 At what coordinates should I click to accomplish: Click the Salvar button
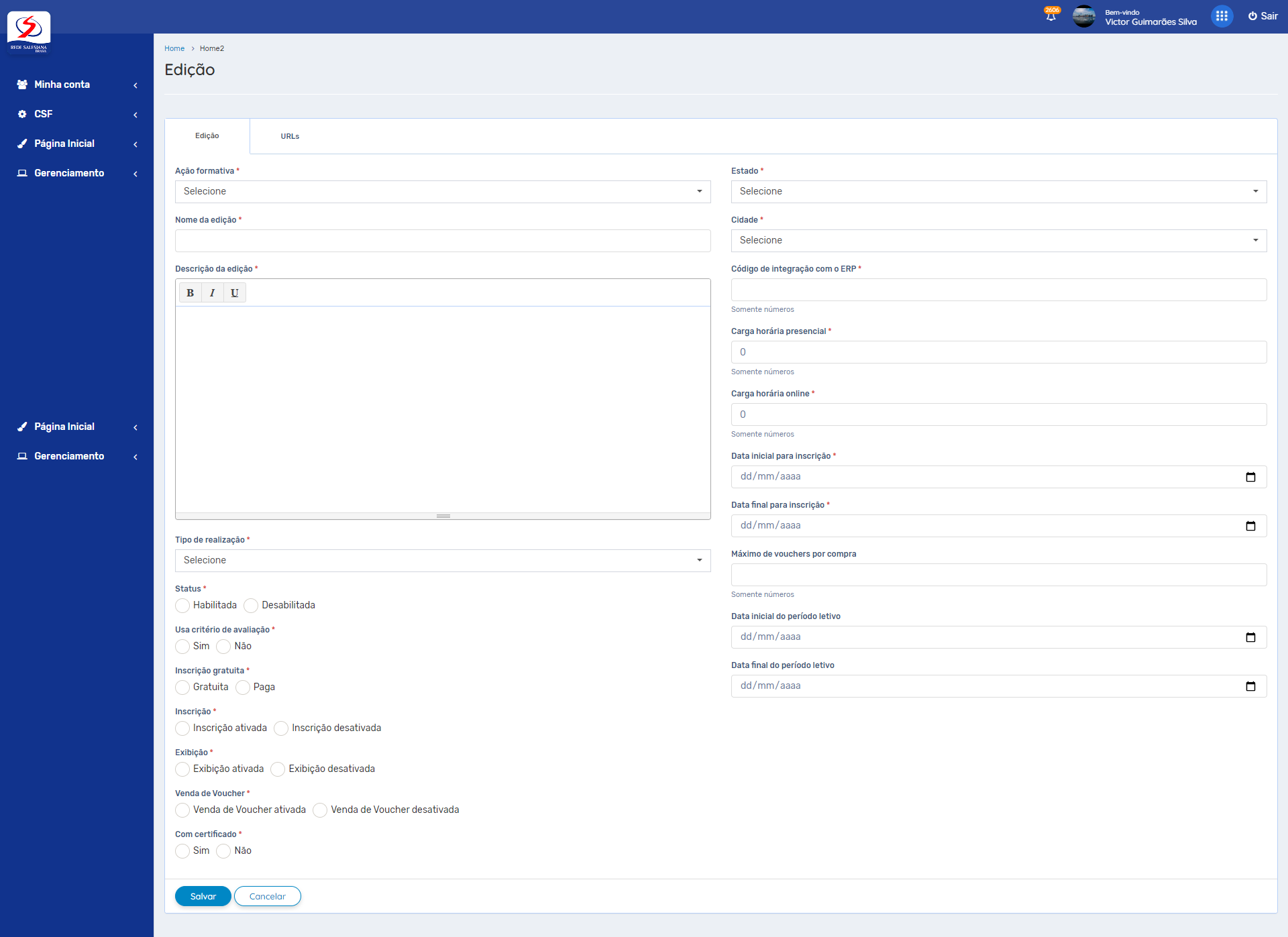click(x=203, y=895)
